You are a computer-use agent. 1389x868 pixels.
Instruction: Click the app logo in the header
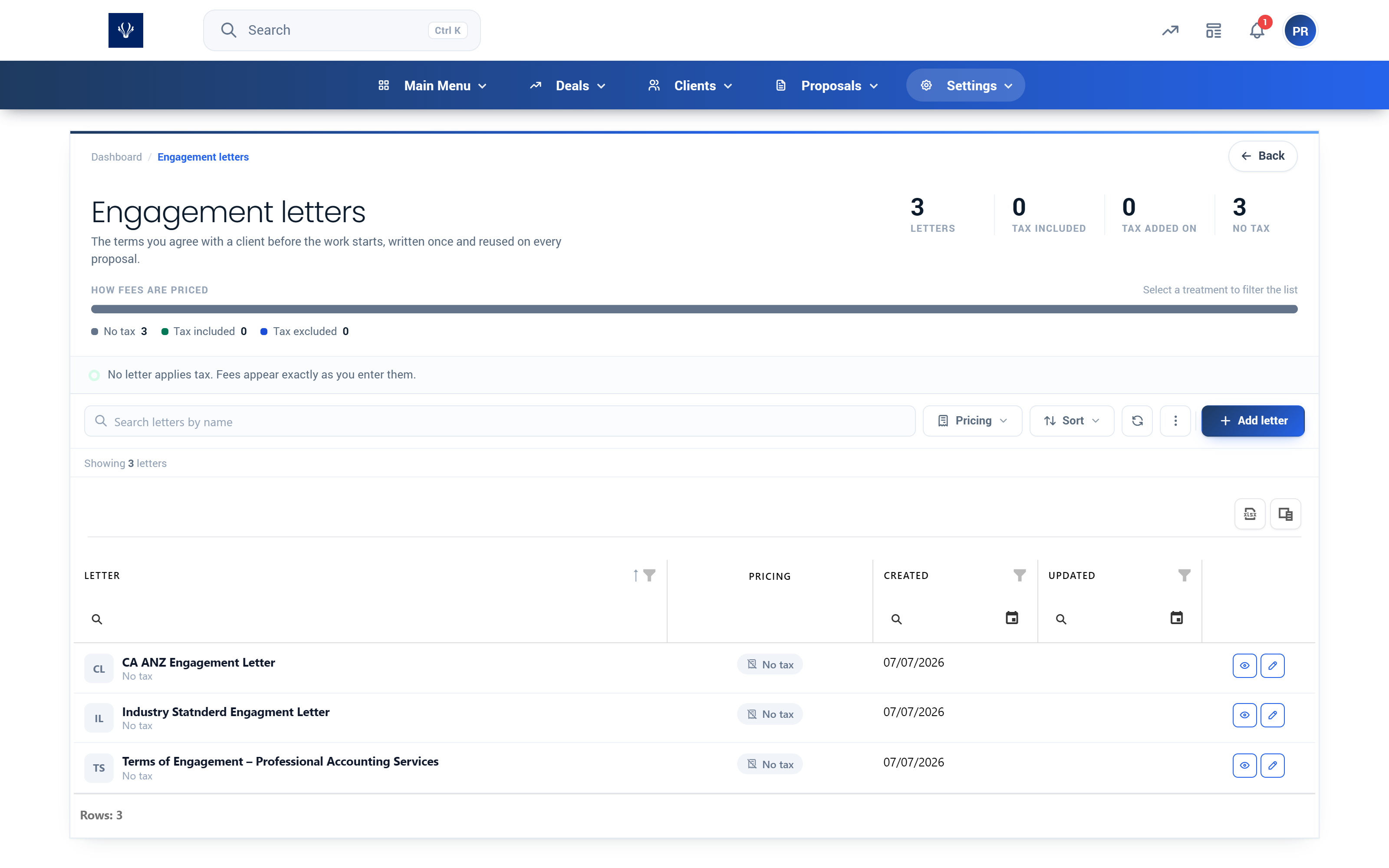126,30
